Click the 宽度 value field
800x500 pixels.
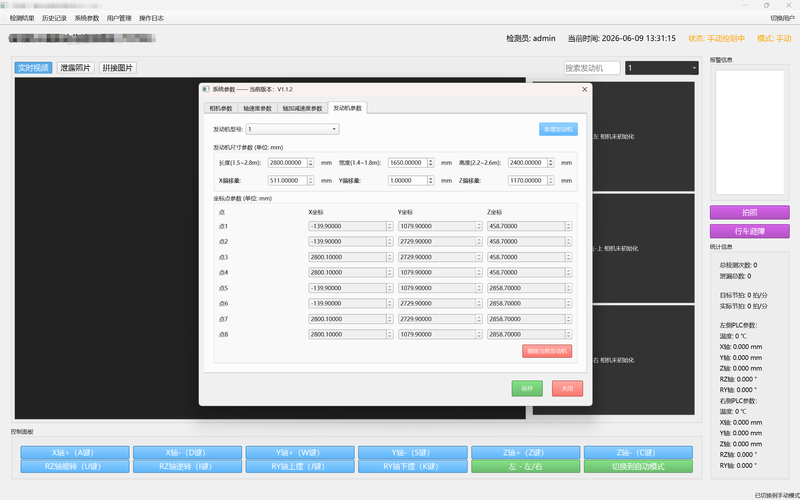tap(408, 163)
